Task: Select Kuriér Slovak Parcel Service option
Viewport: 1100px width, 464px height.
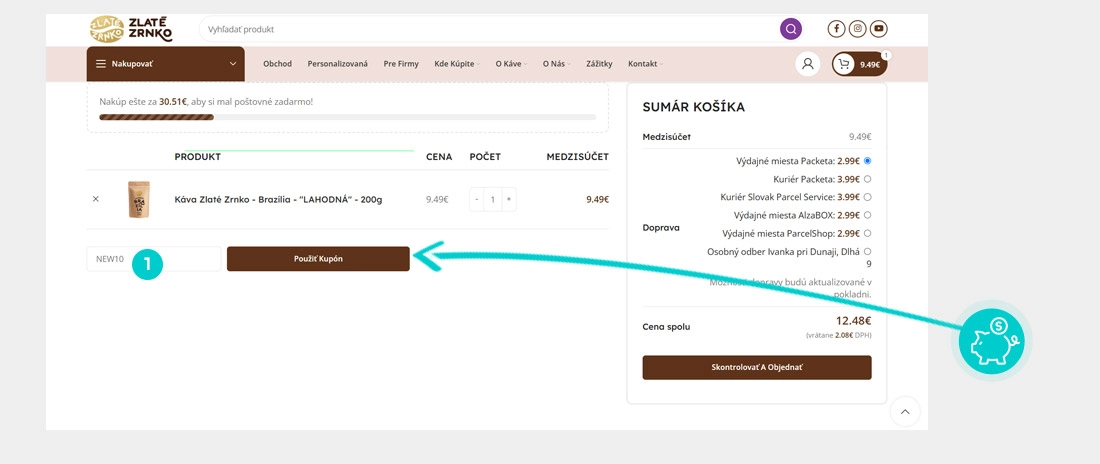Action: 868,197
